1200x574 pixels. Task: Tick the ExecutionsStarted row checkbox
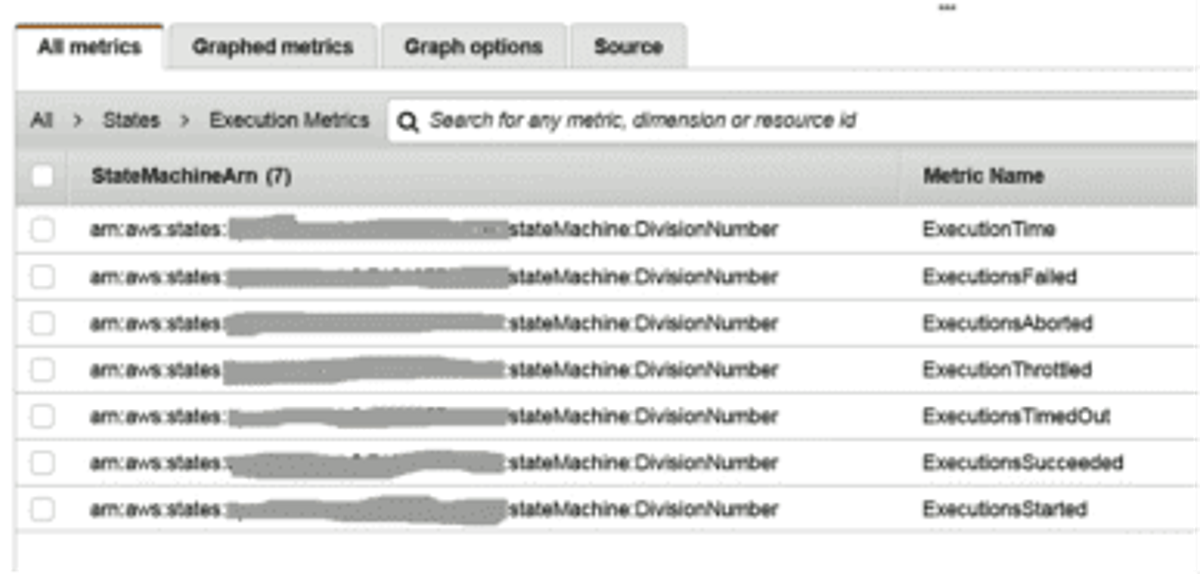coord(42,509)
